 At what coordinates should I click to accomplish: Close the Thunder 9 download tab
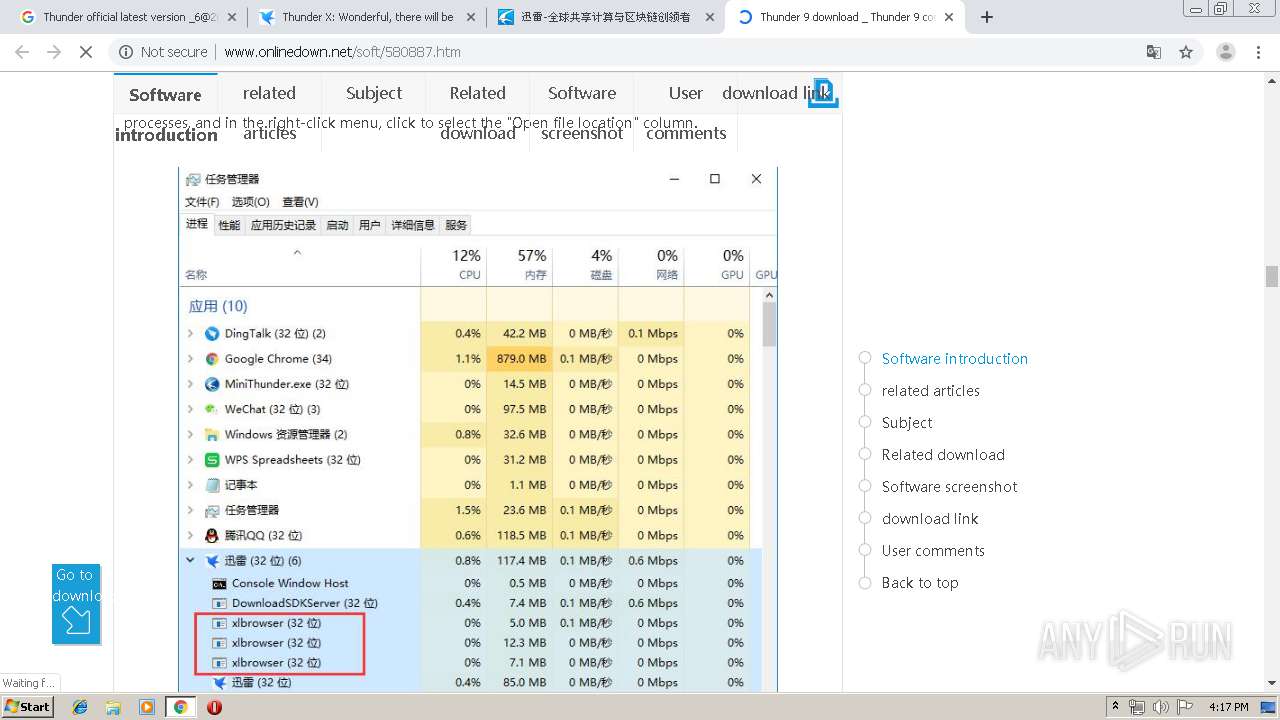[949, 17]
